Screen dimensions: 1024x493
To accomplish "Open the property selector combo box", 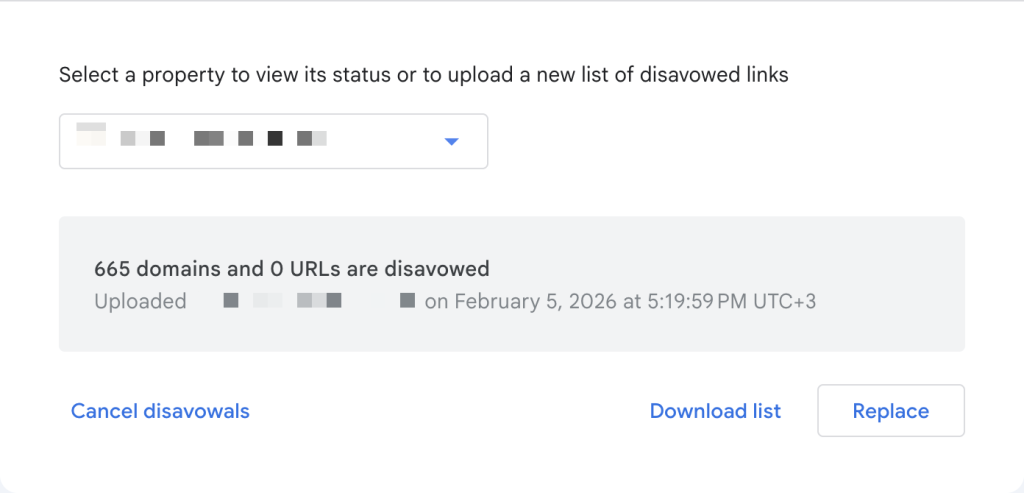I will coord(273,141).
